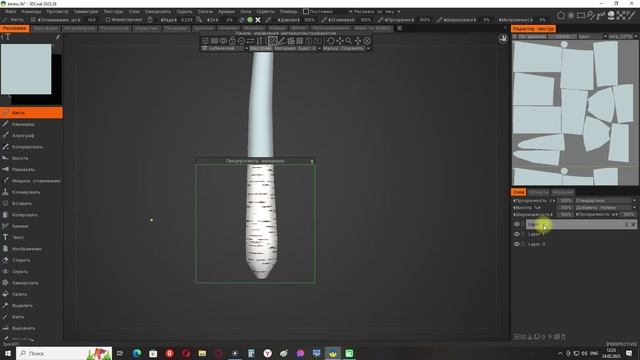Open Microsoft Edge from taskbar

(137, 353)
